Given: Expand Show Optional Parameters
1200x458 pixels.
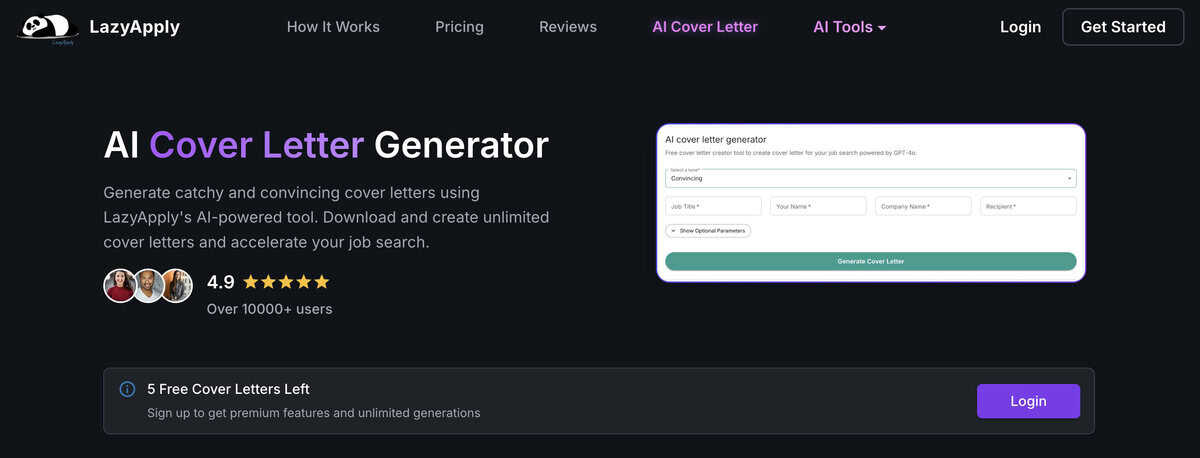Looking at the screenshot, I should point(708,230).
